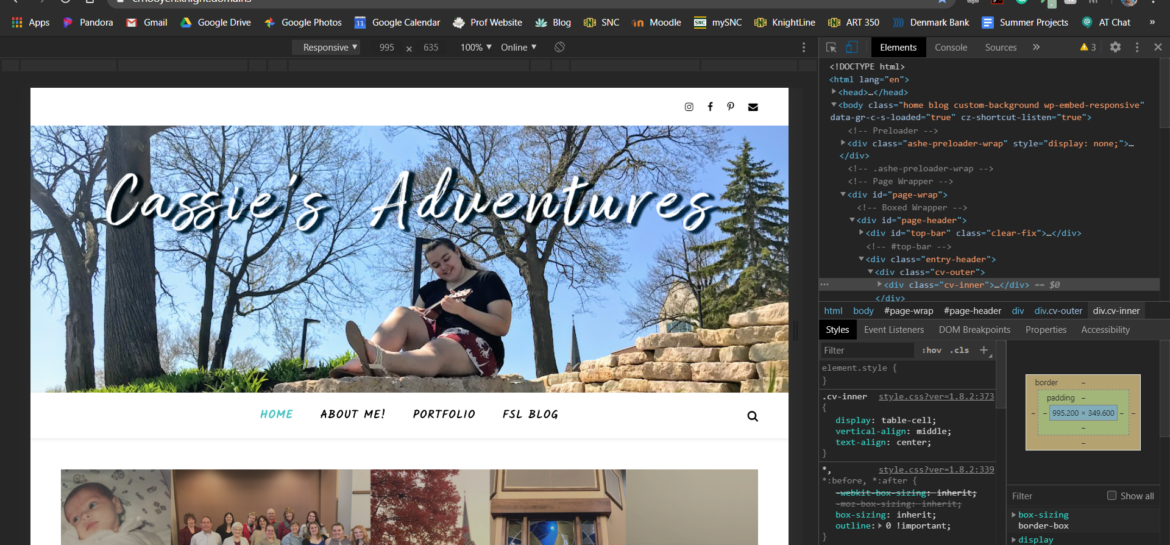This screenshot has width=1170, height=545.
Task: Open the Responsive device dropdown
Action: (330, 47)
